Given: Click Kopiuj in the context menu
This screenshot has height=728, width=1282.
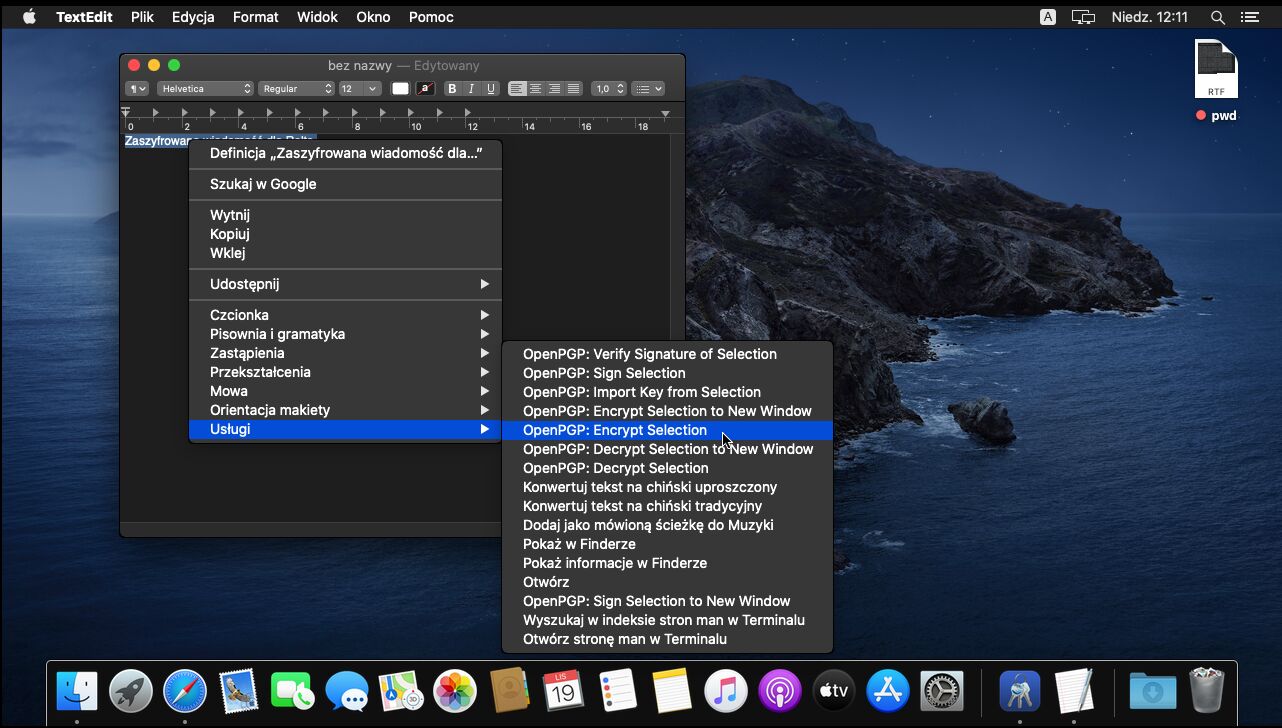Looking at the screenshot, I should pos(229,234).
